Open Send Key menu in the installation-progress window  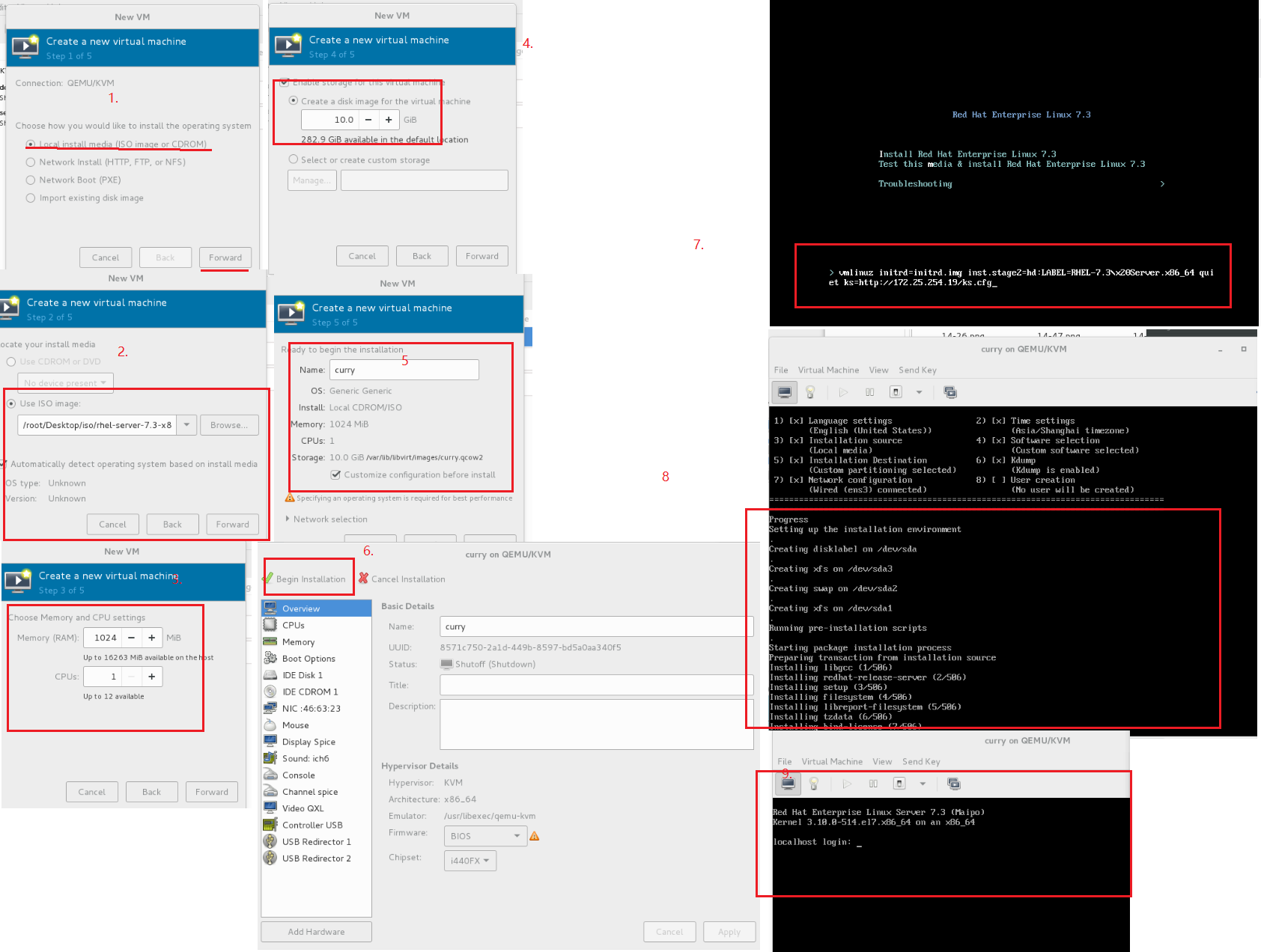click(917, 370)
